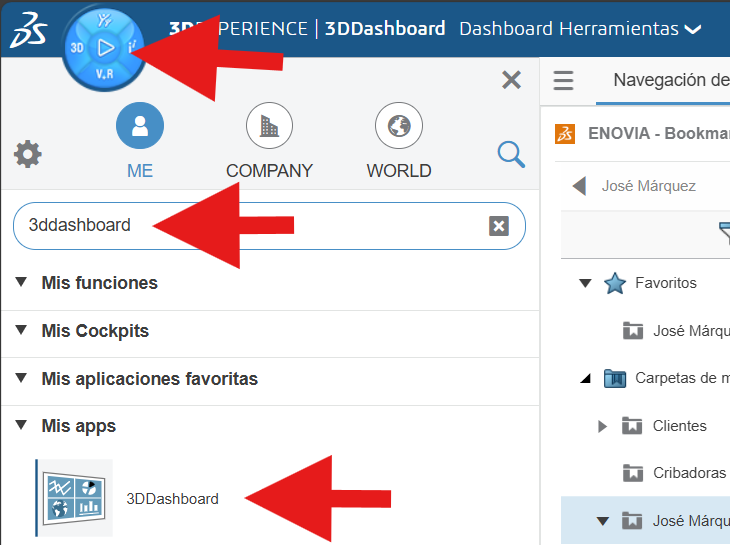
Task: Open settings gear in Compass panel
Action: click(x=27, y=154)
